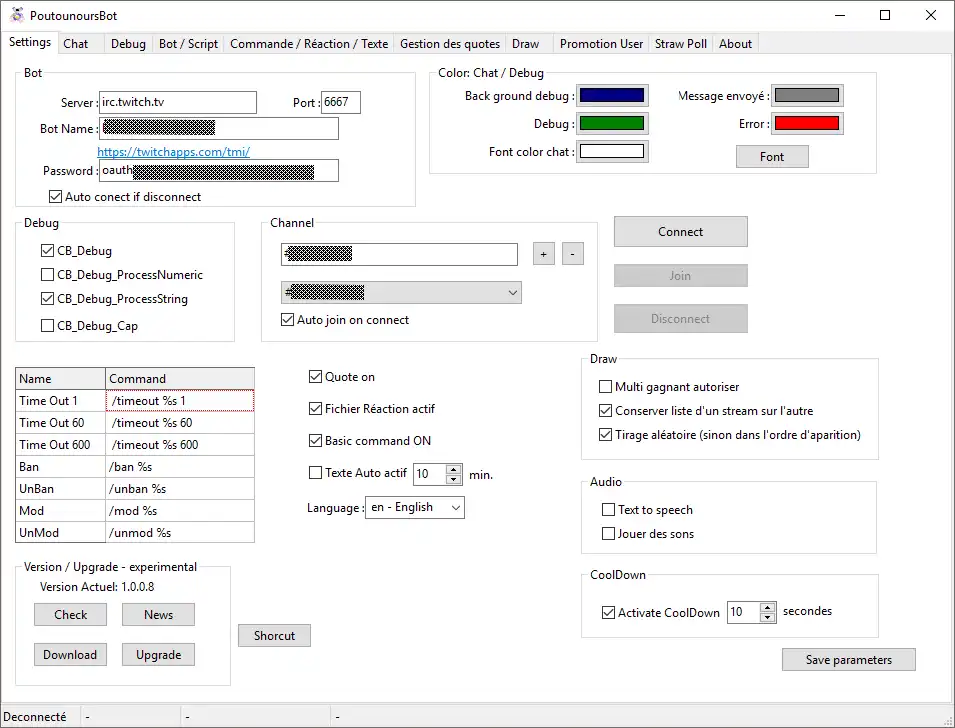The height and width of the screenshot is (728, 955).
Task: Click the Connect button
Action: (x=680, y=231)
